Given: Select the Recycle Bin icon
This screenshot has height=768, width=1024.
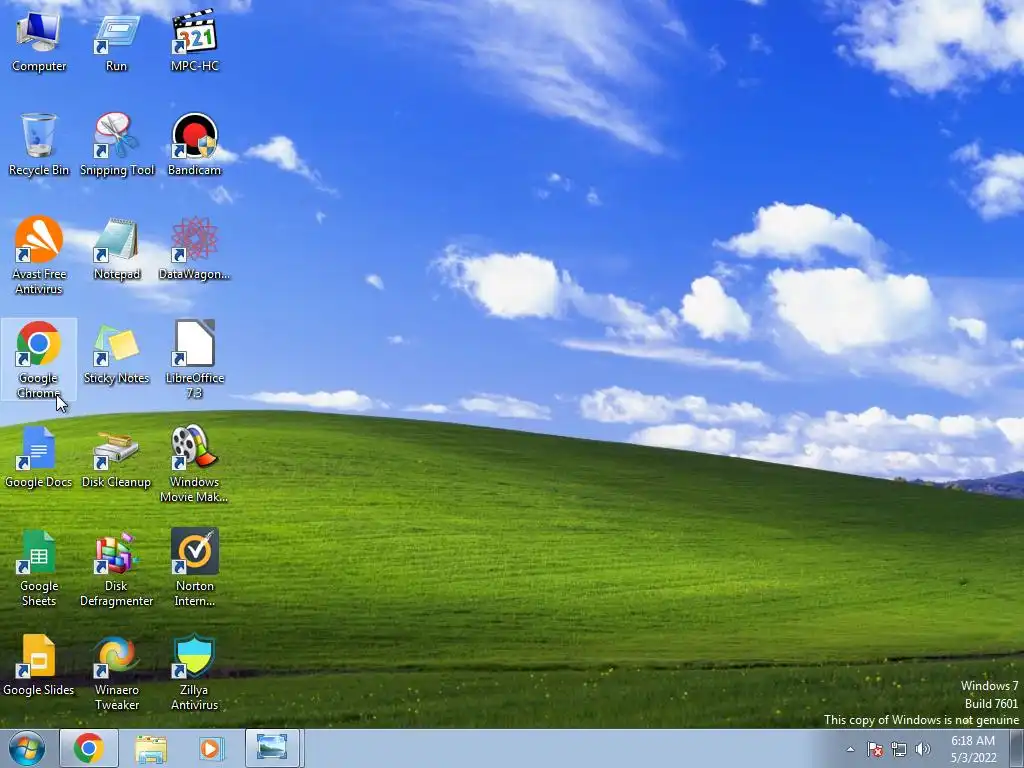Looking at the screenshot, I should click(x=39, y=145).
